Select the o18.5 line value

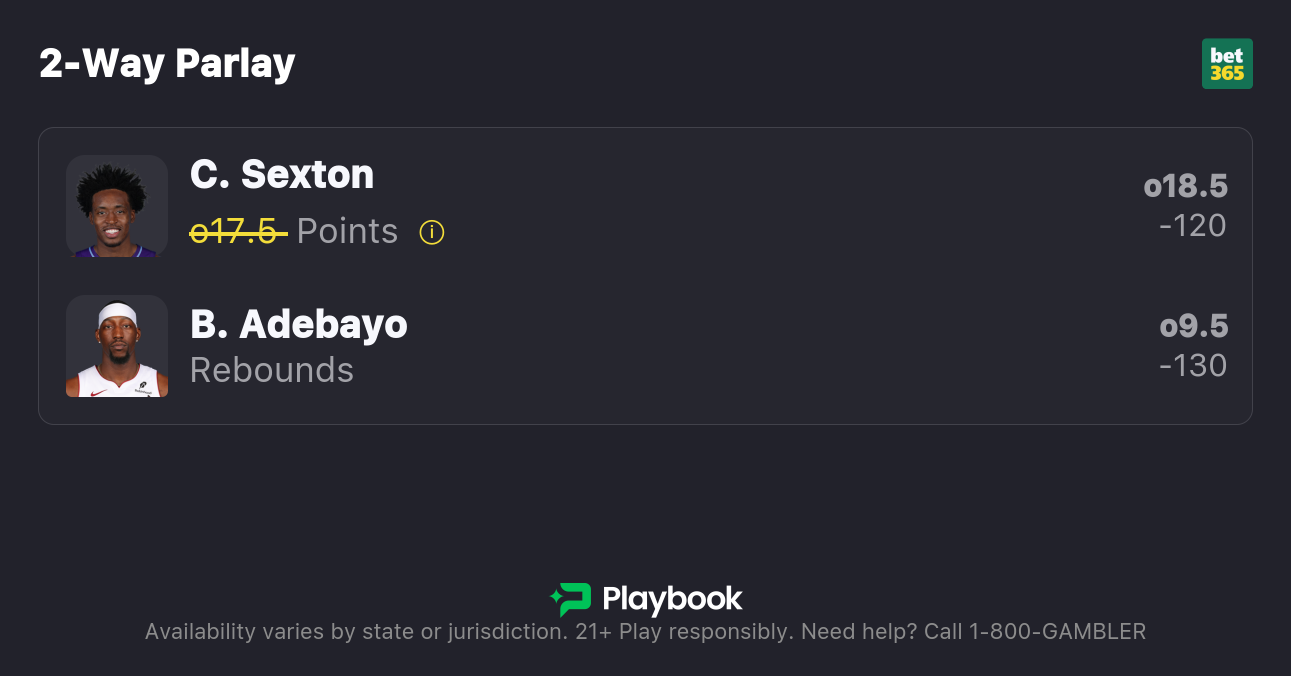tap(1185, 186)
